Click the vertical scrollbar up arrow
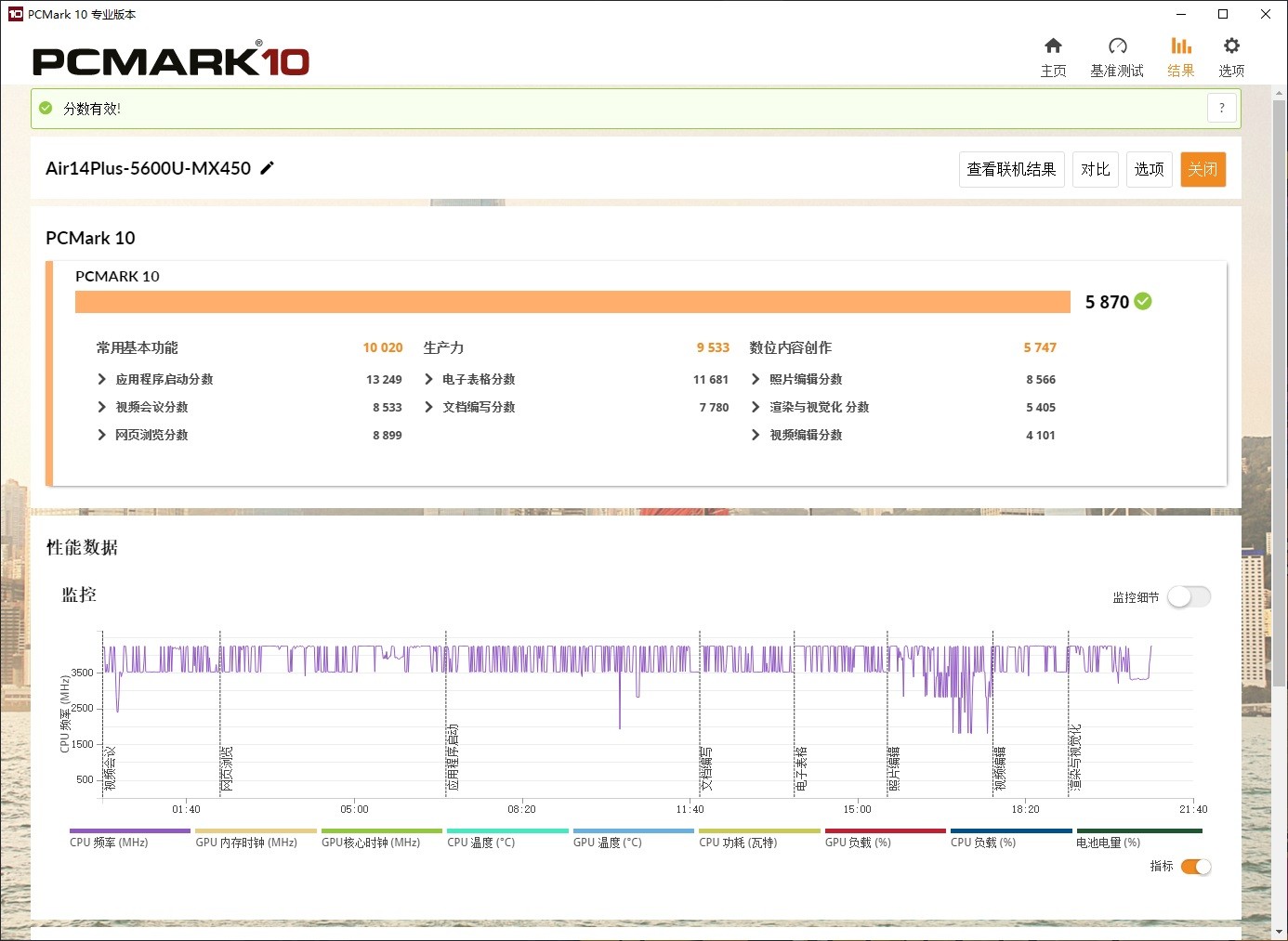The image size is (1288, 941). point(1280,93)
